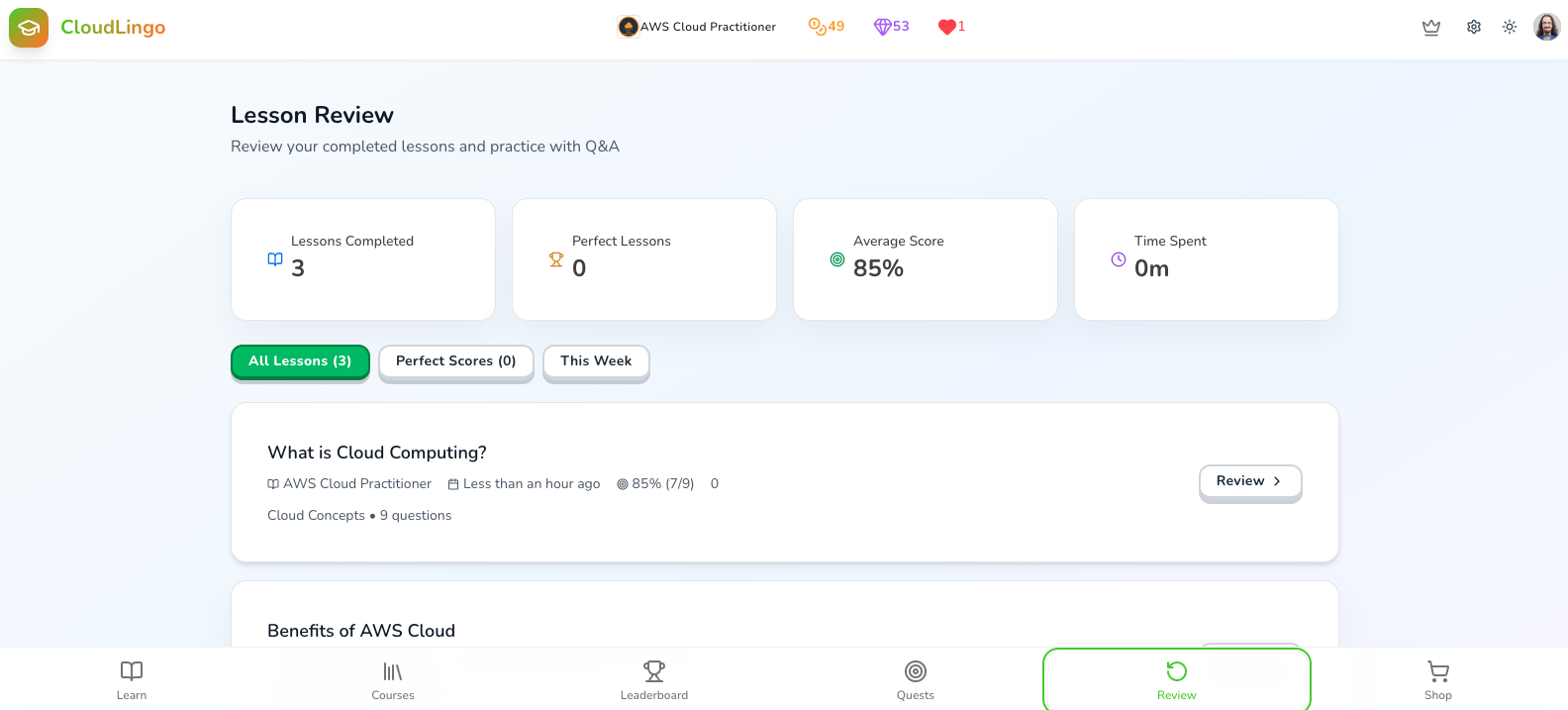Viewport: 1568px width, 710px height.
Task: Click the gems counter showing 53
Action: tap(891, 27)
